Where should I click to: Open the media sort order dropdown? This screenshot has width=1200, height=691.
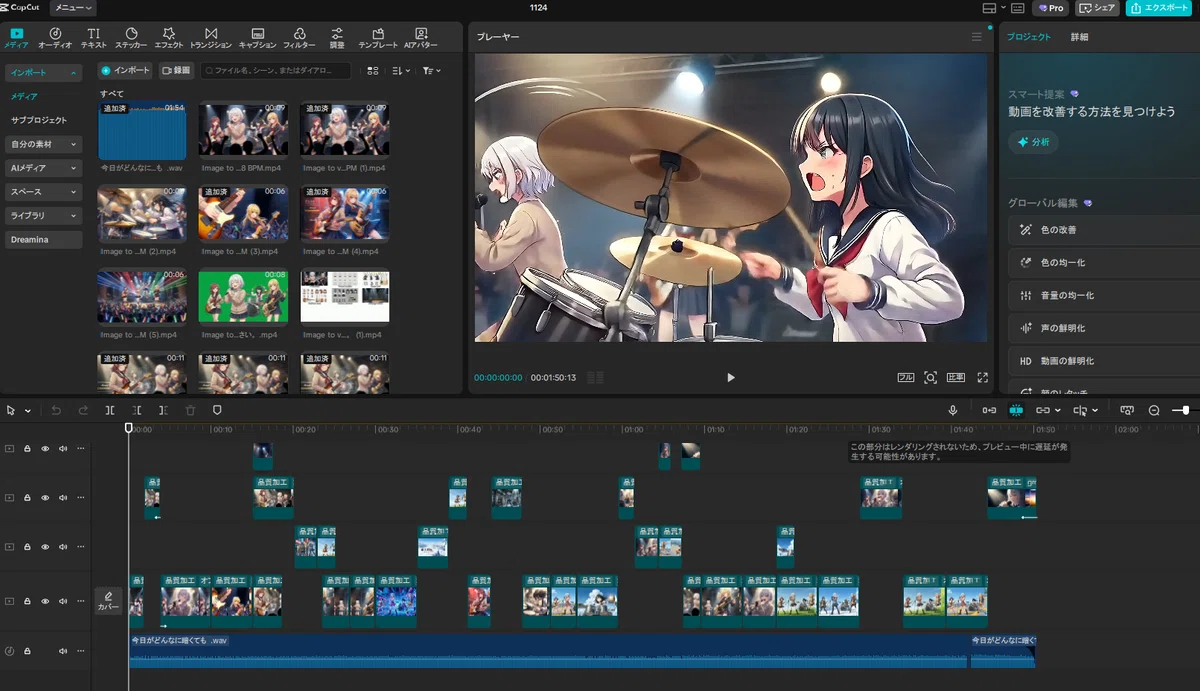(401, 71)
